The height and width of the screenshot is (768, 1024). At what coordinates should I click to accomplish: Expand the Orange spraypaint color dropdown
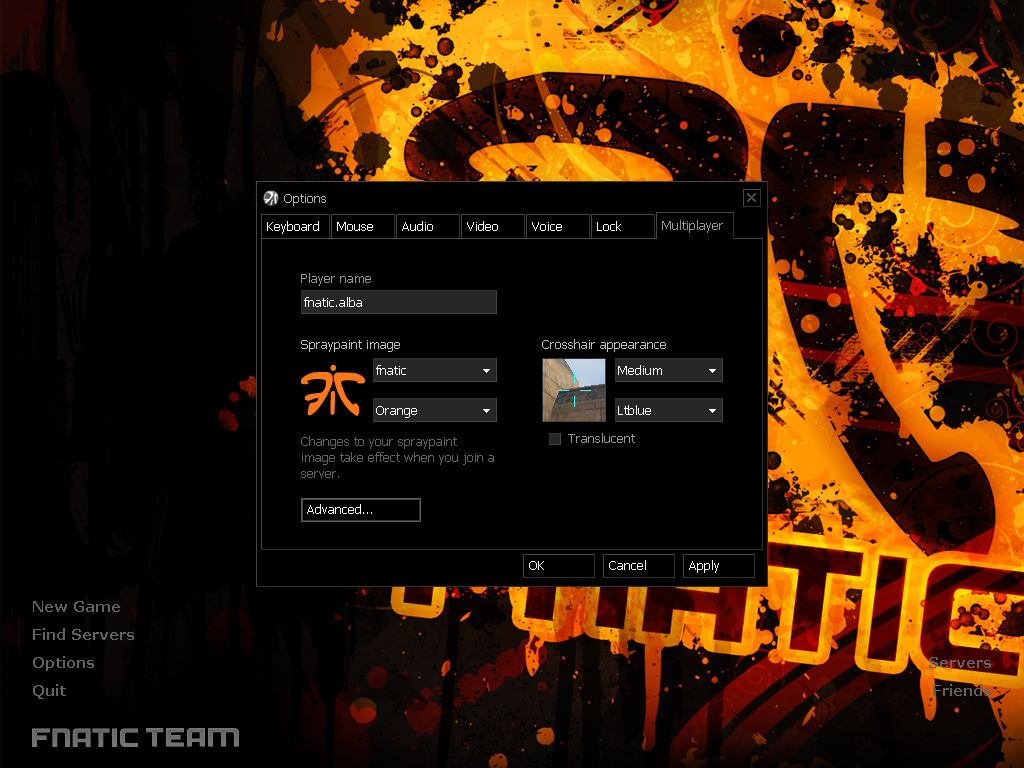(x=434, y=411)
